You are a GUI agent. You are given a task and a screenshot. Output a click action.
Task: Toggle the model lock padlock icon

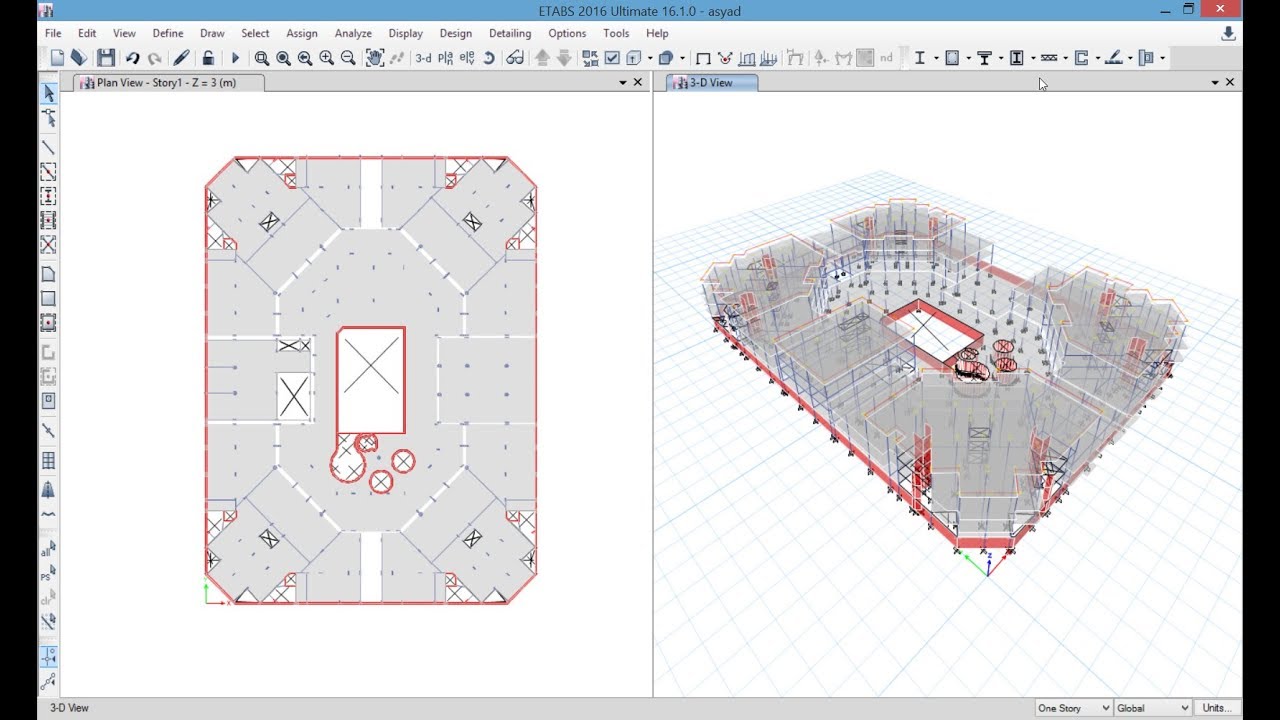click(208, 58)
